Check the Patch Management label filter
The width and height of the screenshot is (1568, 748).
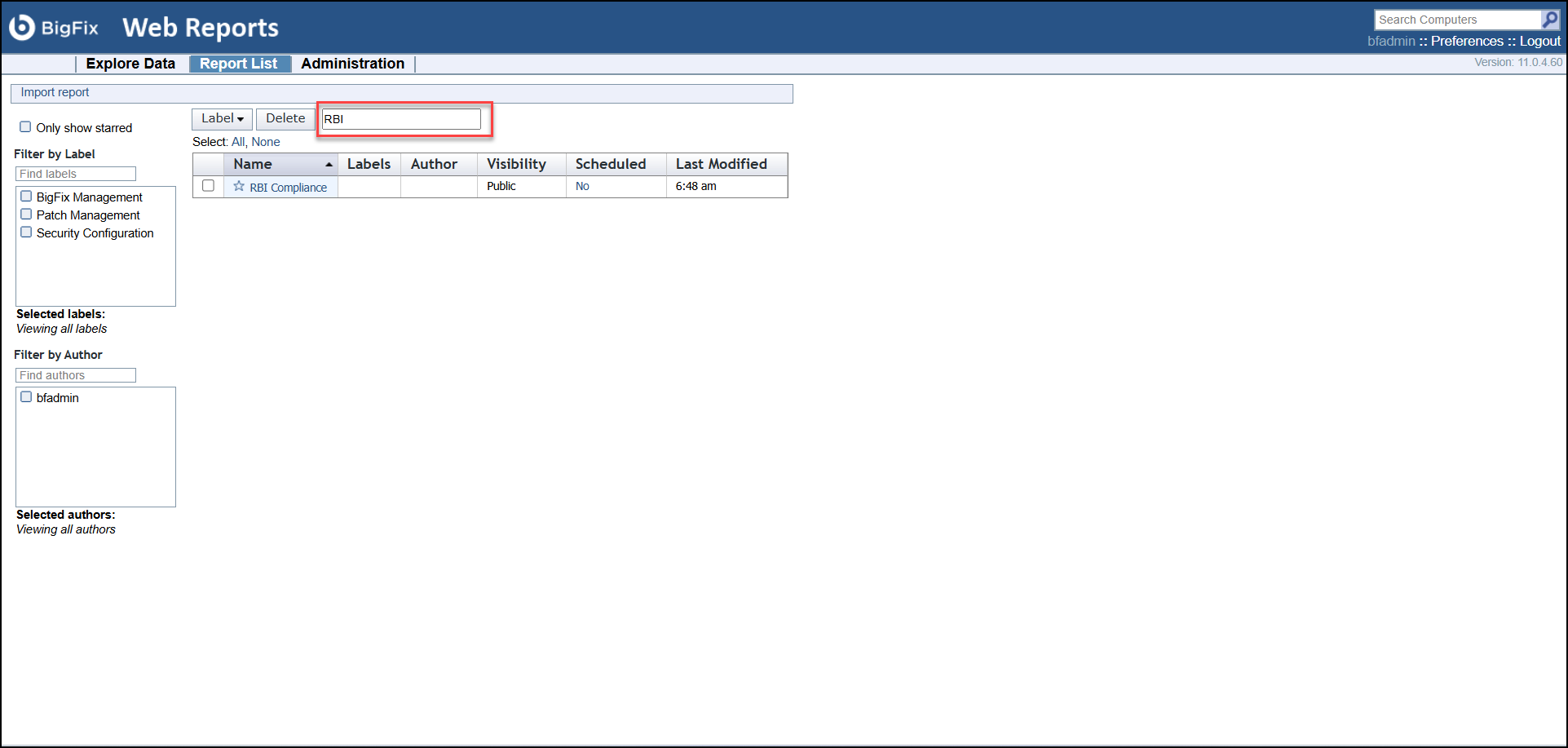(x=26, y=214)
